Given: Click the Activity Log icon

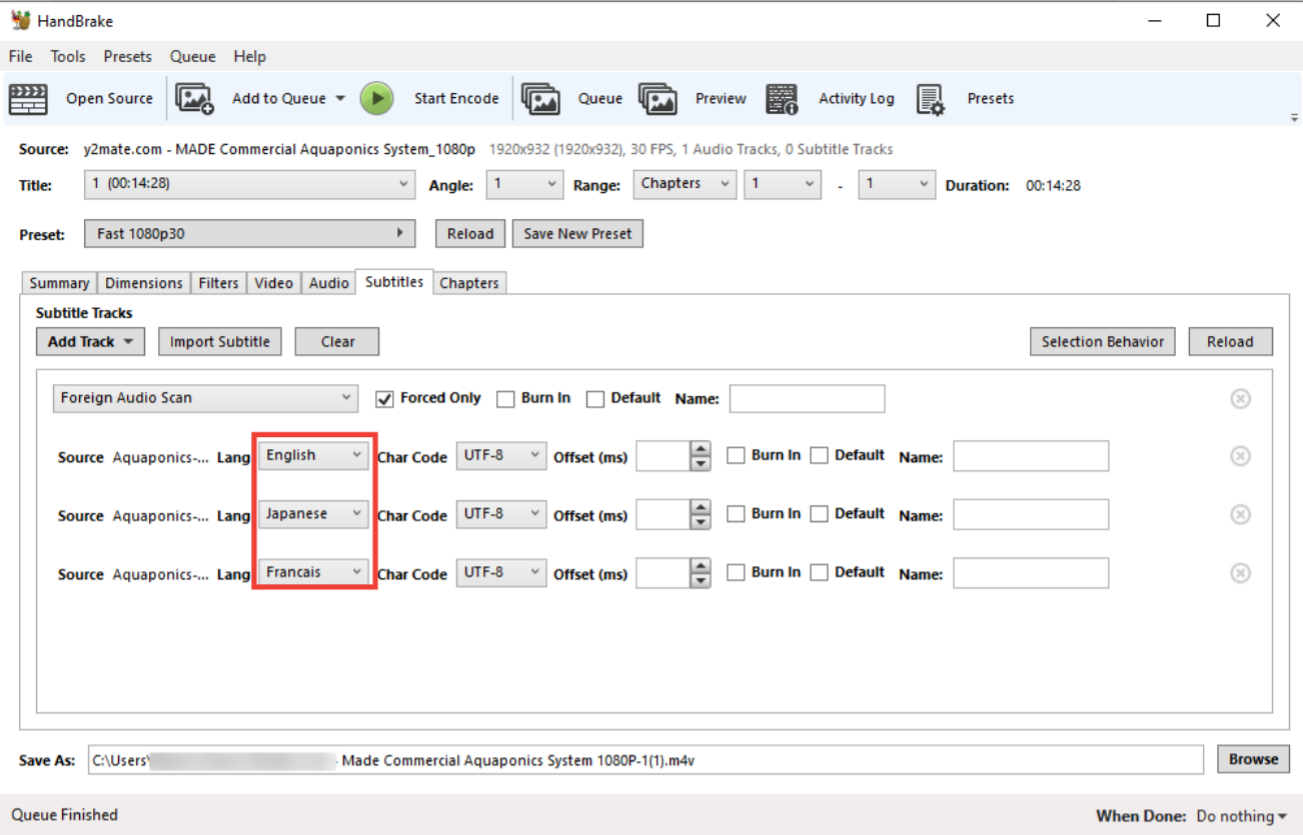Looking at the screenshot, I should tap(782, 99).
